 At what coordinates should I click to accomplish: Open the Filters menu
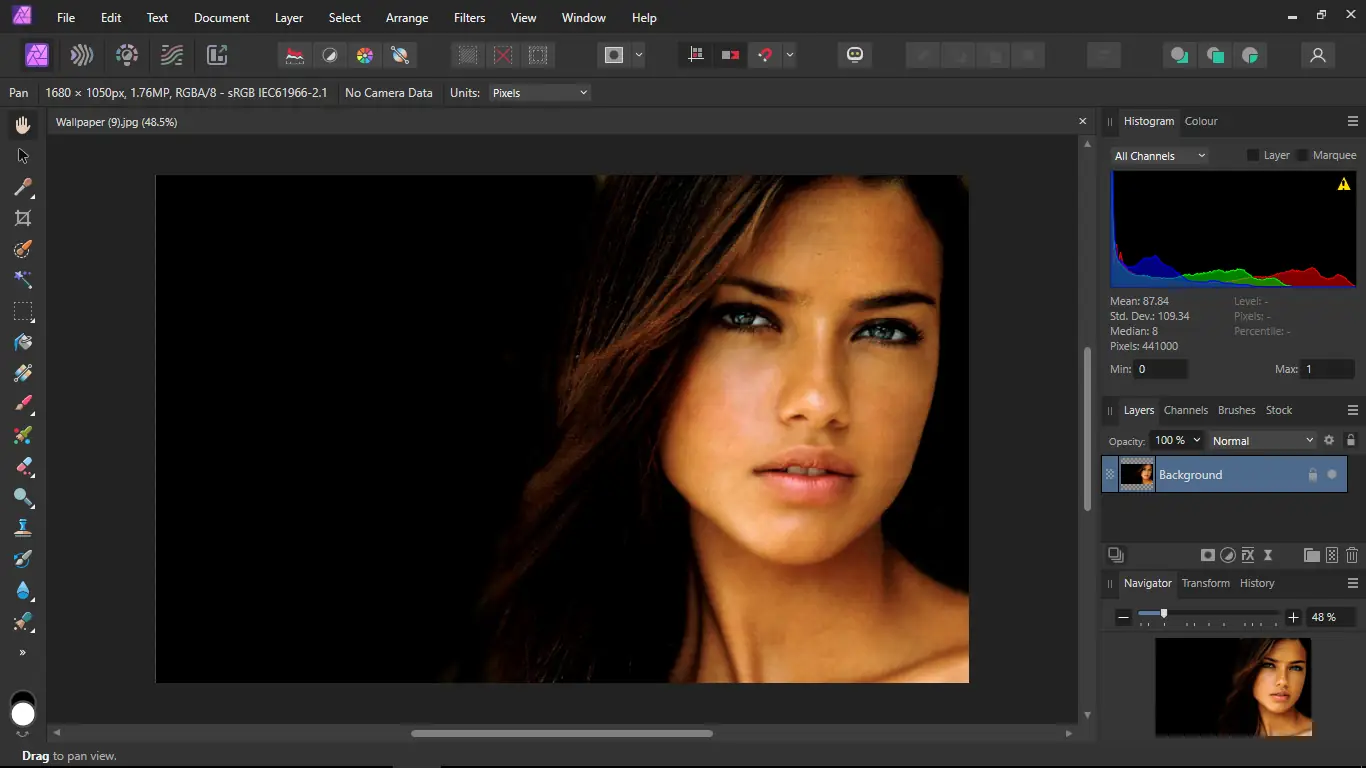coord(469,18)
